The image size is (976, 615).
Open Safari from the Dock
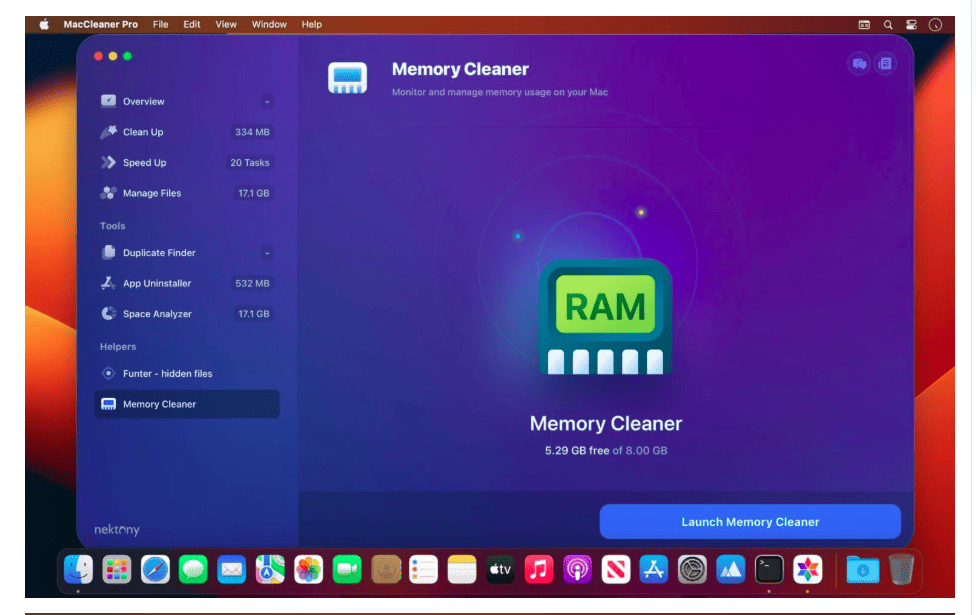[155, 569]
